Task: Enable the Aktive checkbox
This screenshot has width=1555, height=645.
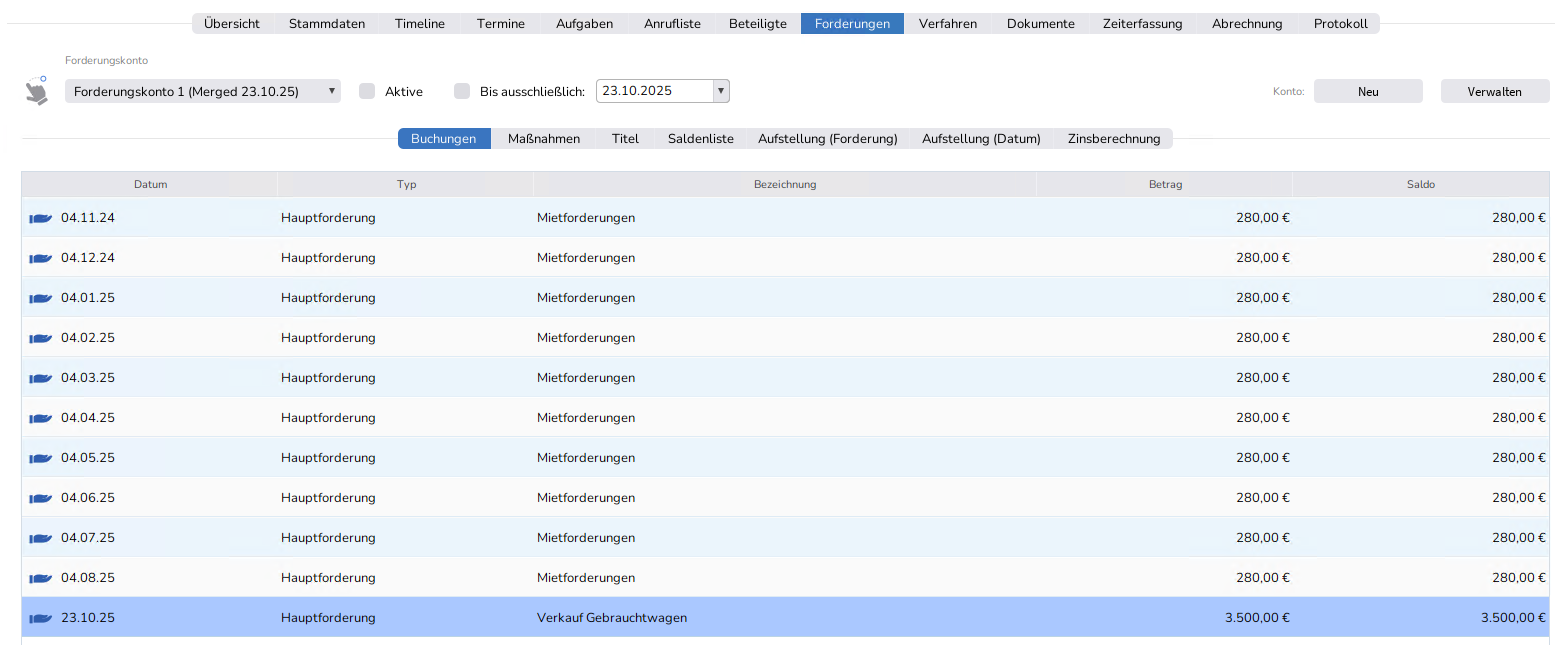Action: tap(367, 91)
